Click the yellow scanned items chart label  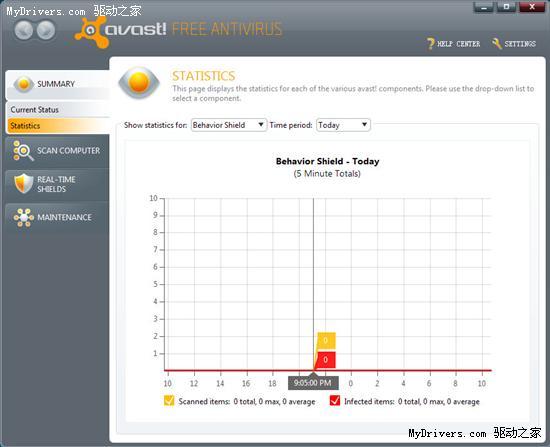point(326,340)
